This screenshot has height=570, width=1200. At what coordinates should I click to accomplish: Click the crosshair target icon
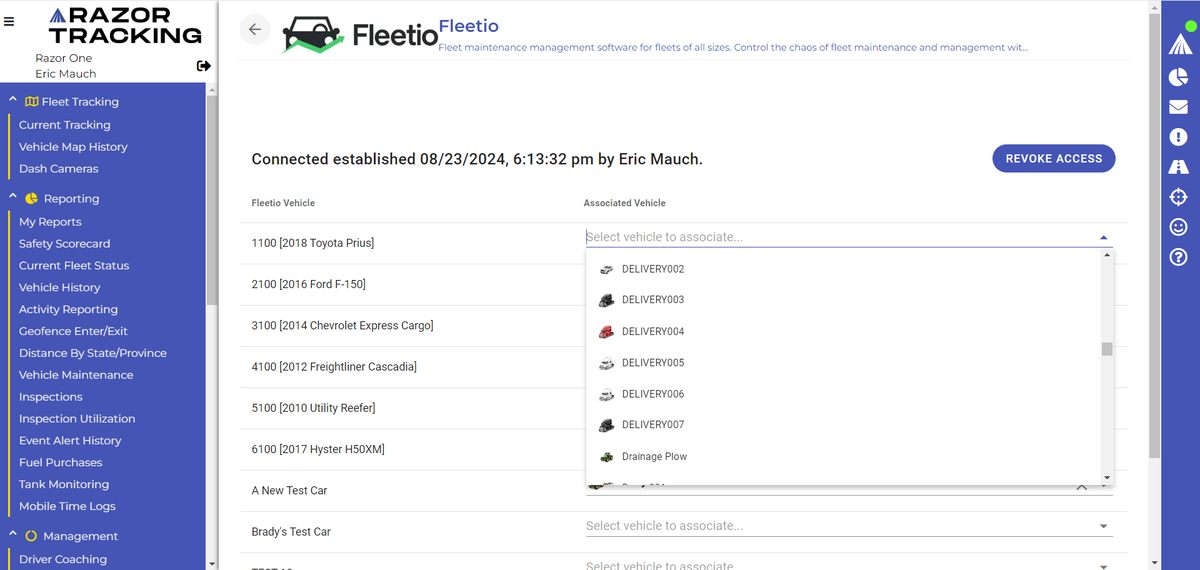pos(1178,197)
